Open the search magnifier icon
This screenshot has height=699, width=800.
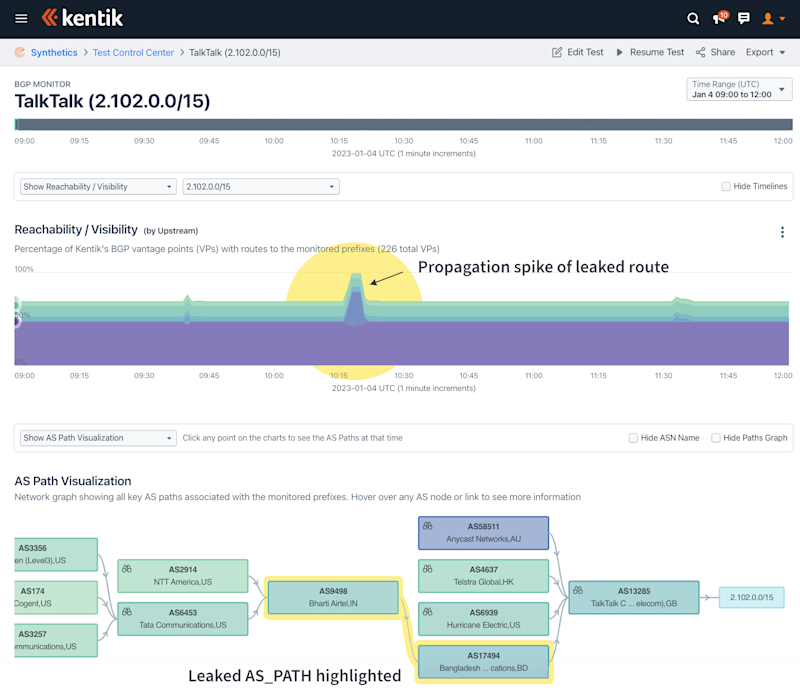693,19
